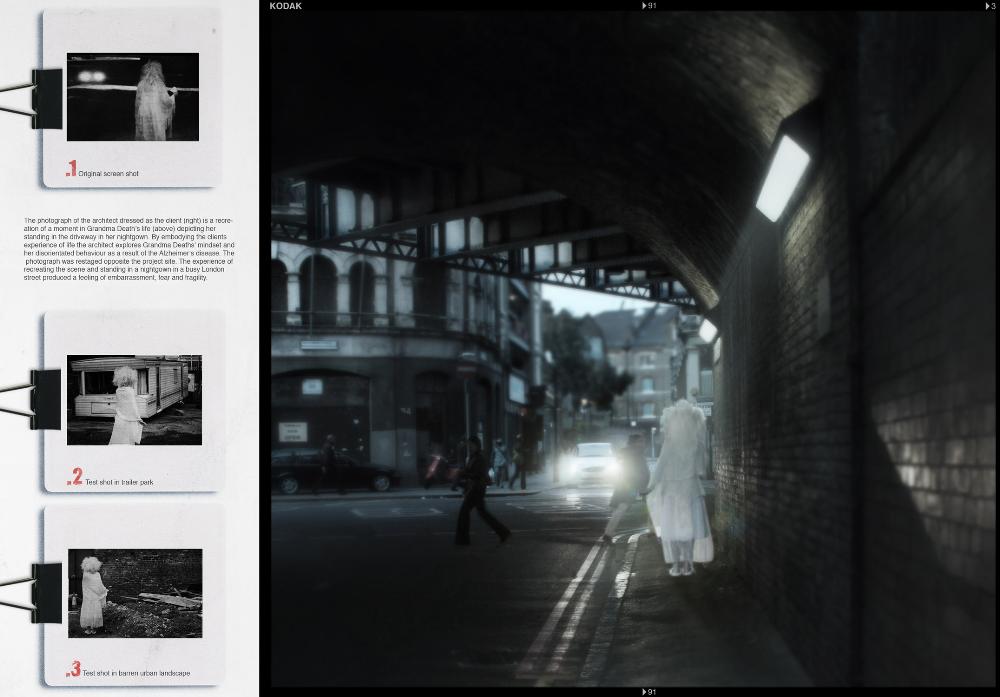This screenshot has width=1000, height=697.
Task: Click the red number .3 label
Action: pos(73,669)
